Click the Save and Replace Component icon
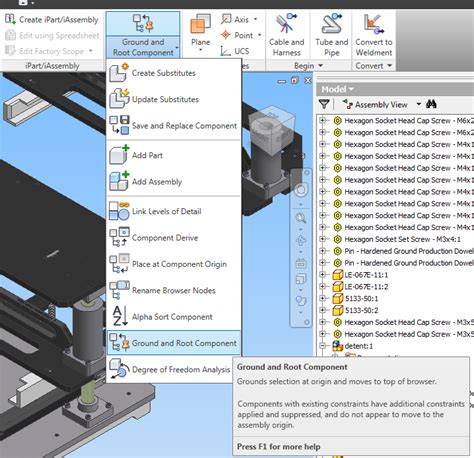 [119, 125]
